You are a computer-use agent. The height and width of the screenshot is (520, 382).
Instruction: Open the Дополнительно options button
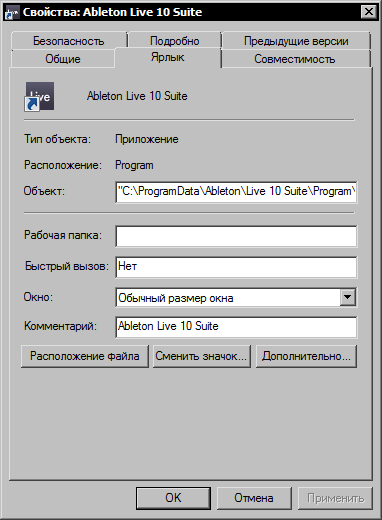pos(306,356)
